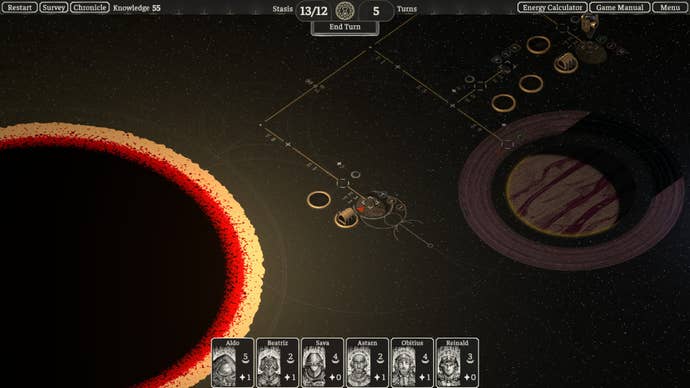Click the small grey ring above the spacecraft
Viewport: 690px width, 388px height.
[356, 175]
